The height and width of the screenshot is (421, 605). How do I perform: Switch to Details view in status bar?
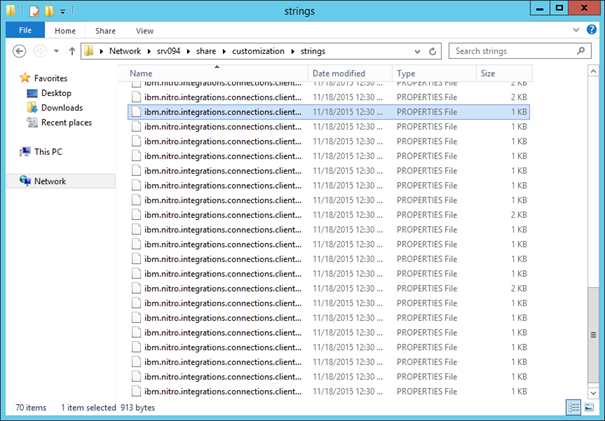[574, 407]
